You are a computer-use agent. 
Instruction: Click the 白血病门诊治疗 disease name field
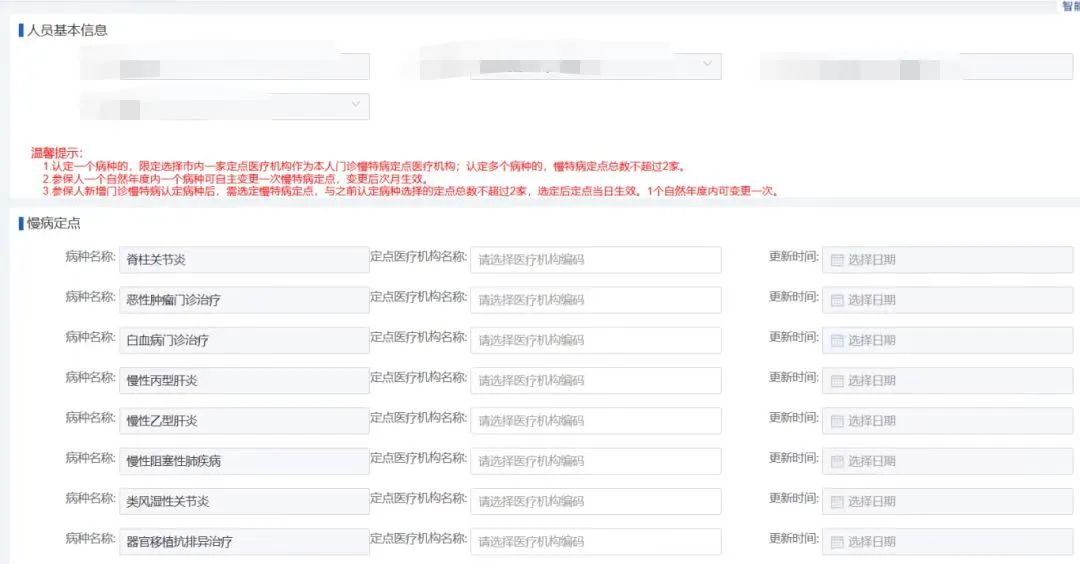click(243, 340)
